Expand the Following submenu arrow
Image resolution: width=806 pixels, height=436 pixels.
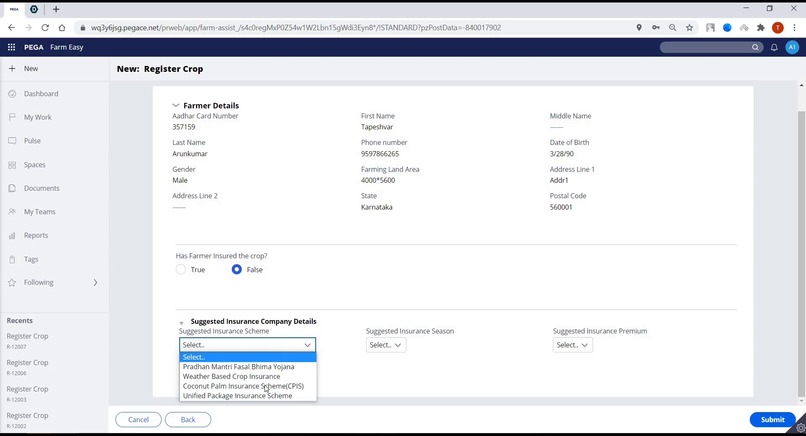tap(95, 282)
